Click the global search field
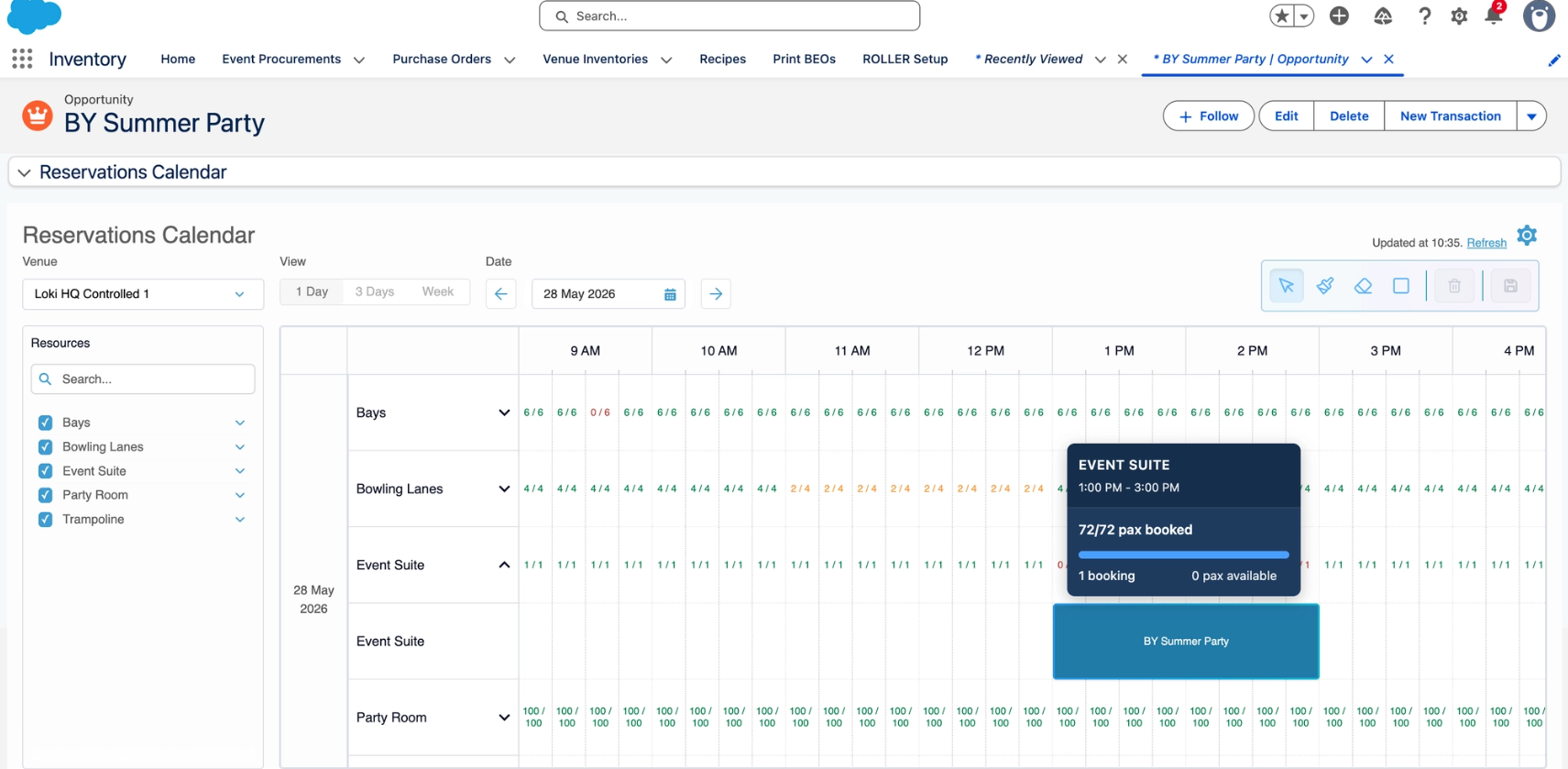This screenshot has width=1568, height=769. tap(729, 16)
